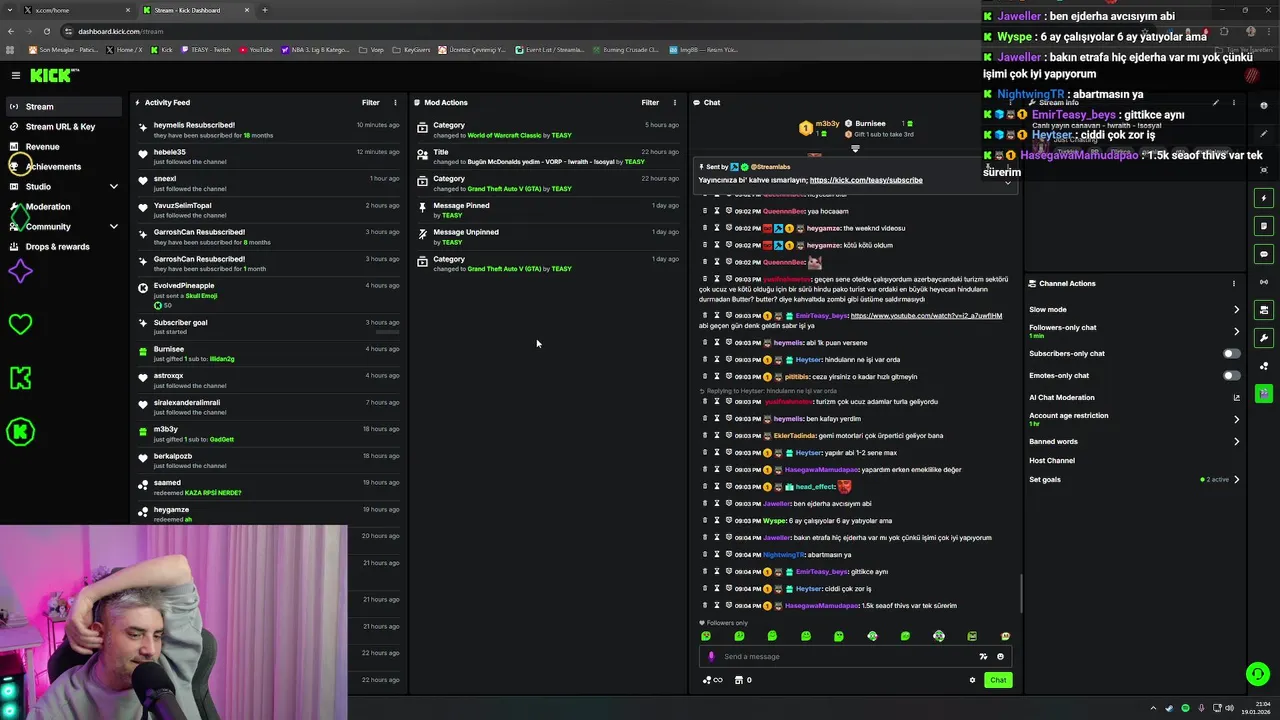This screenshot has width=1280, height=720.
Task: Expand Slow mode options chevron
Action: click(x=1236, y=309)
